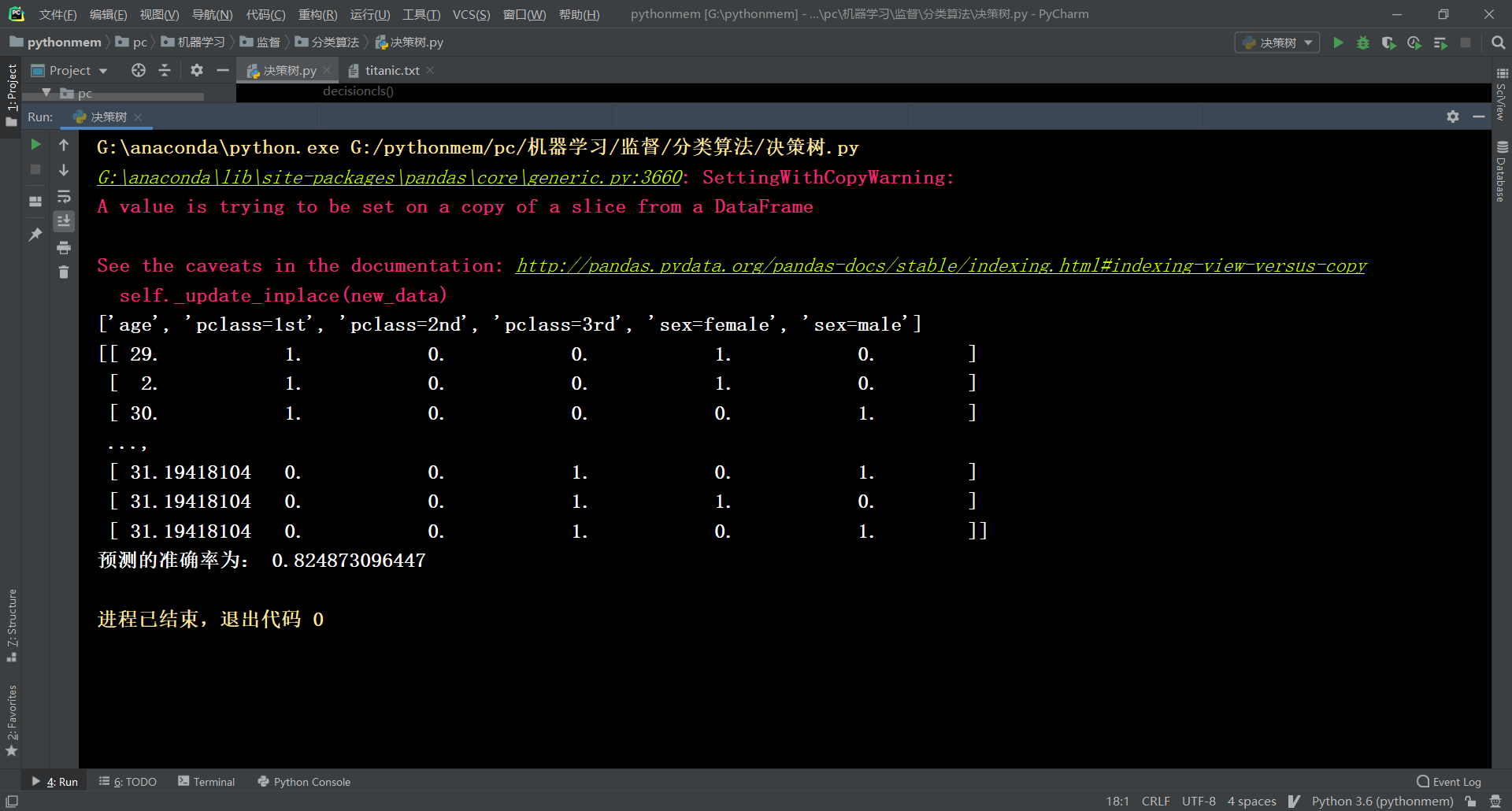The height and width of the screenshot is (811, 1512).
Task: Stop process in Run panel
Action: [35, 169]
